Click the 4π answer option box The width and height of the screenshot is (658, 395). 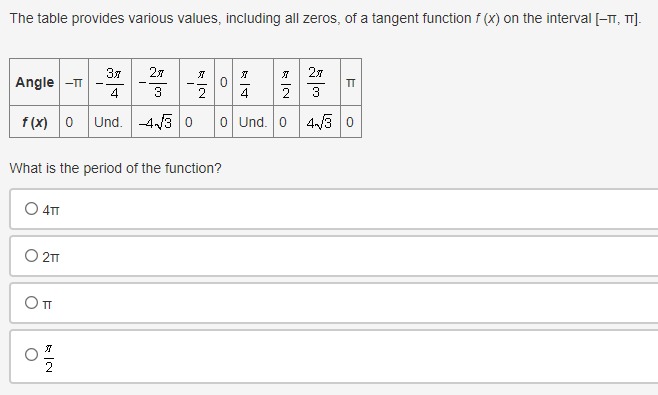[x=334, y=209]
